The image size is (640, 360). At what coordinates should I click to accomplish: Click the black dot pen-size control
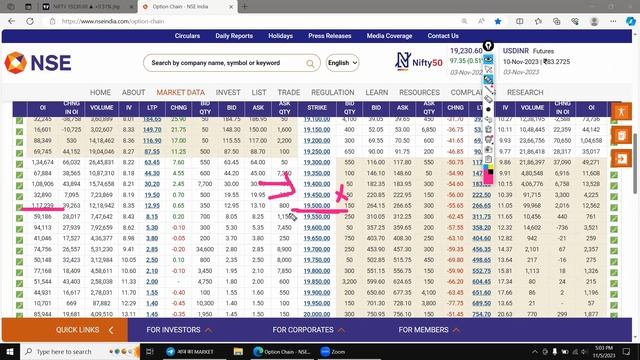[x=488, y=109]
